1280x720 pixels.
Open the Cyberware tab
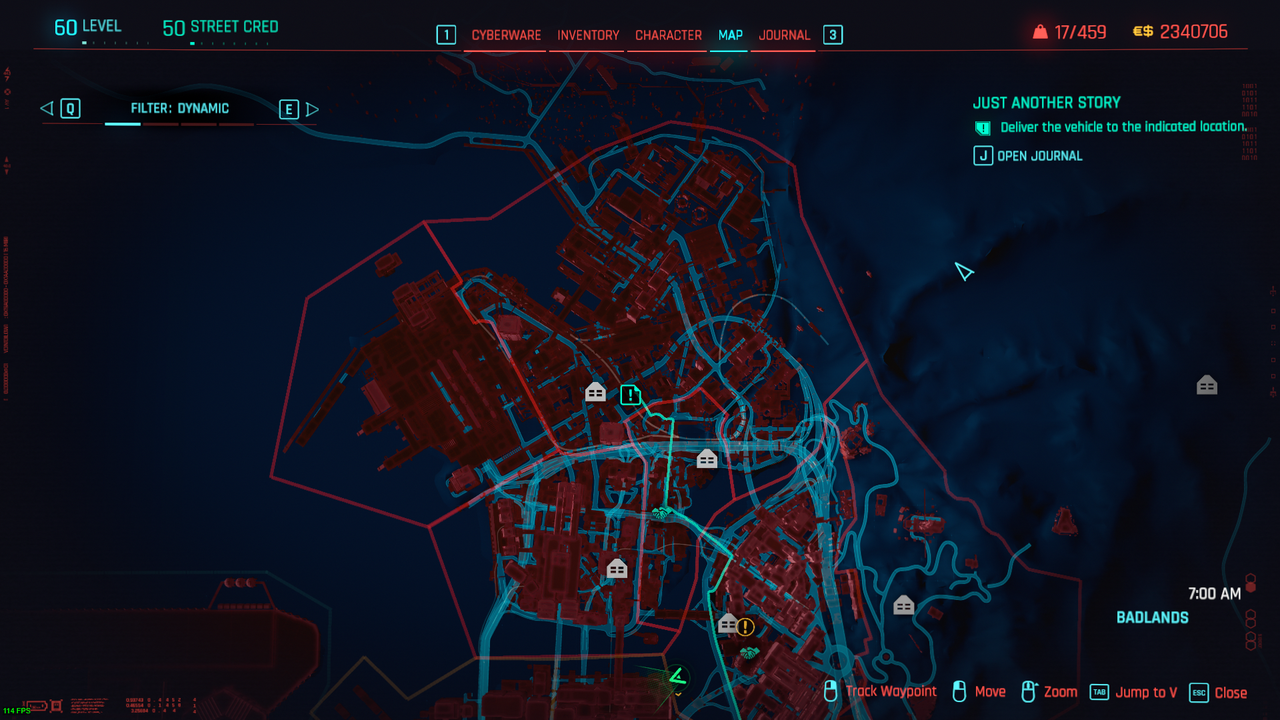coord(506,35)
